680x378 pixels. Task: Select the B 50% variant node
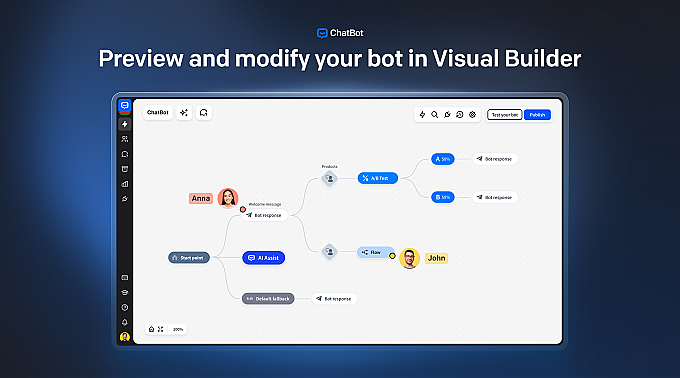pos(442,197)
